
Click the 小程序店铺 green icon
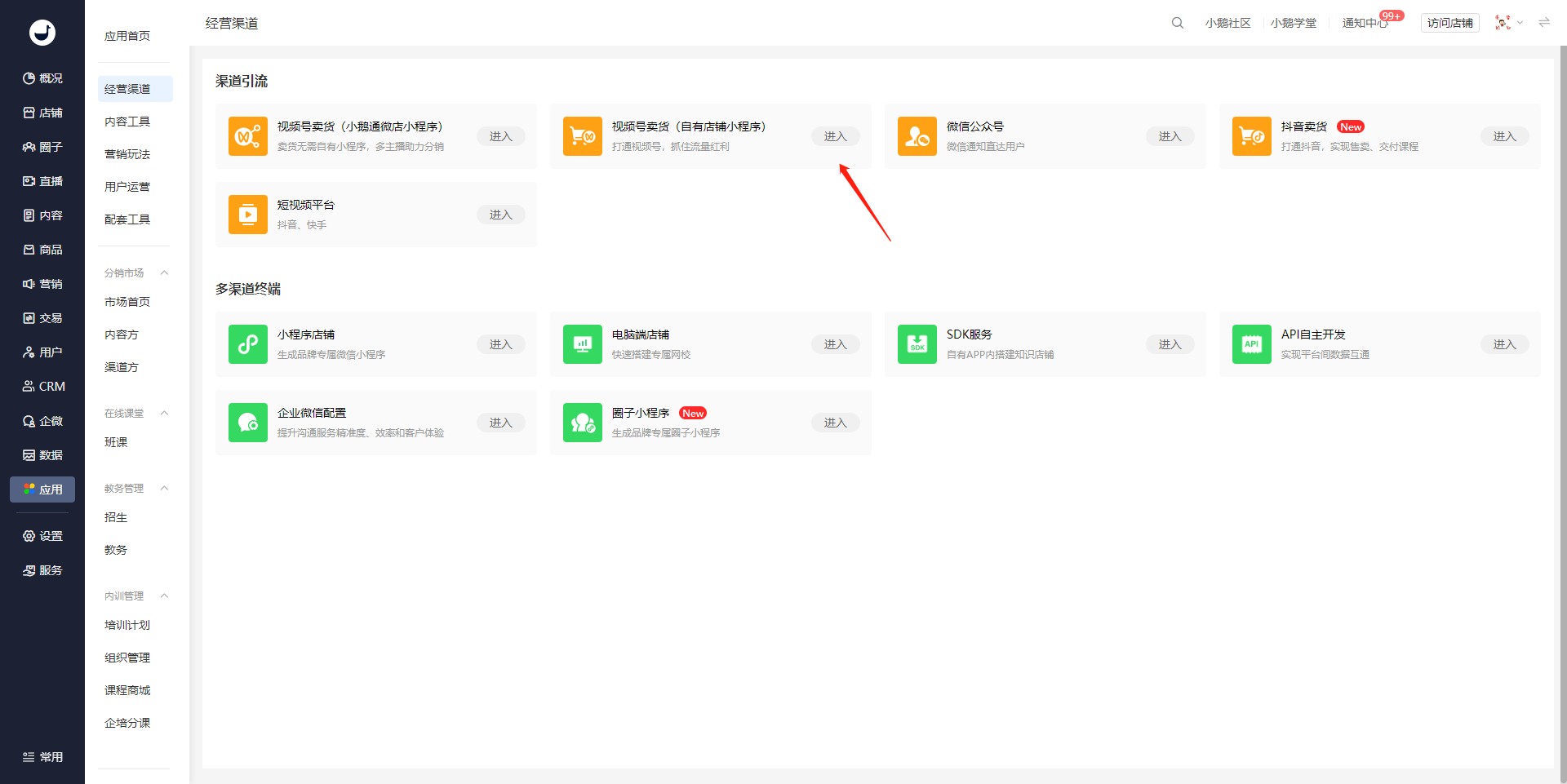tap(248, 344)
